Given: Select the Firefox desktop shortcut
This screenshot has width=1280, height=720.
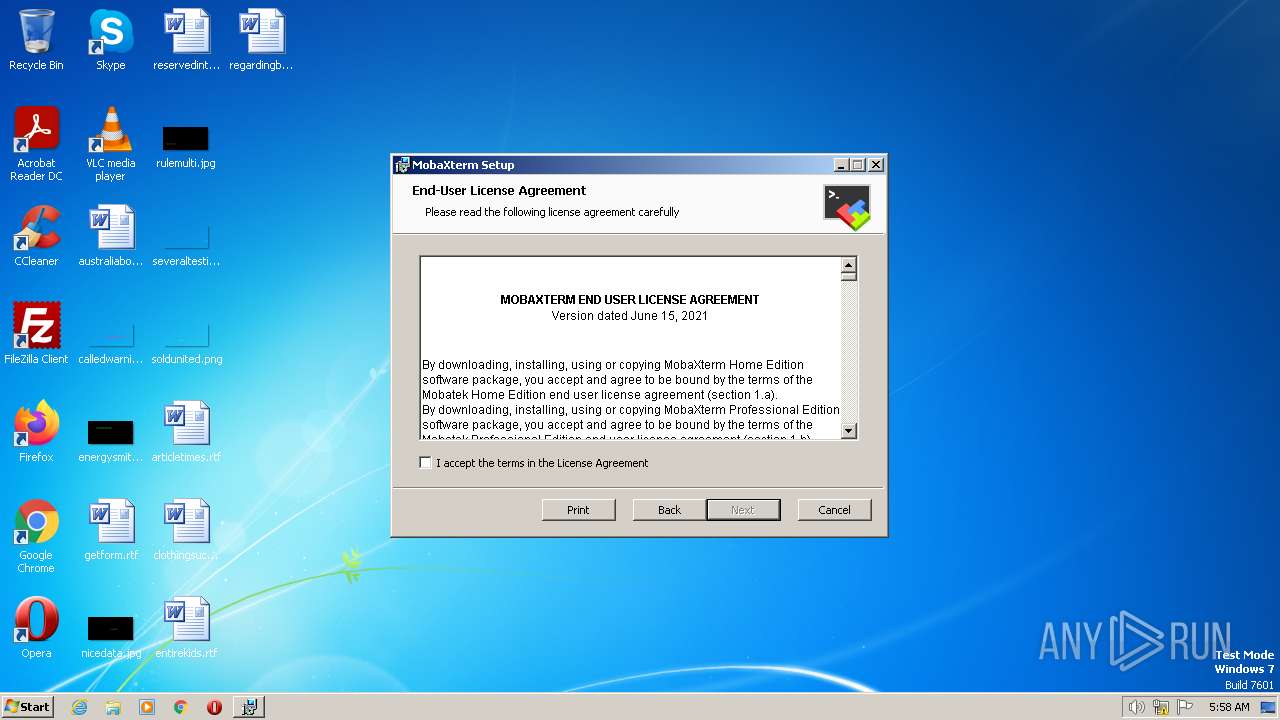Looking at the screenshot, I should click(x=36, y=432).
